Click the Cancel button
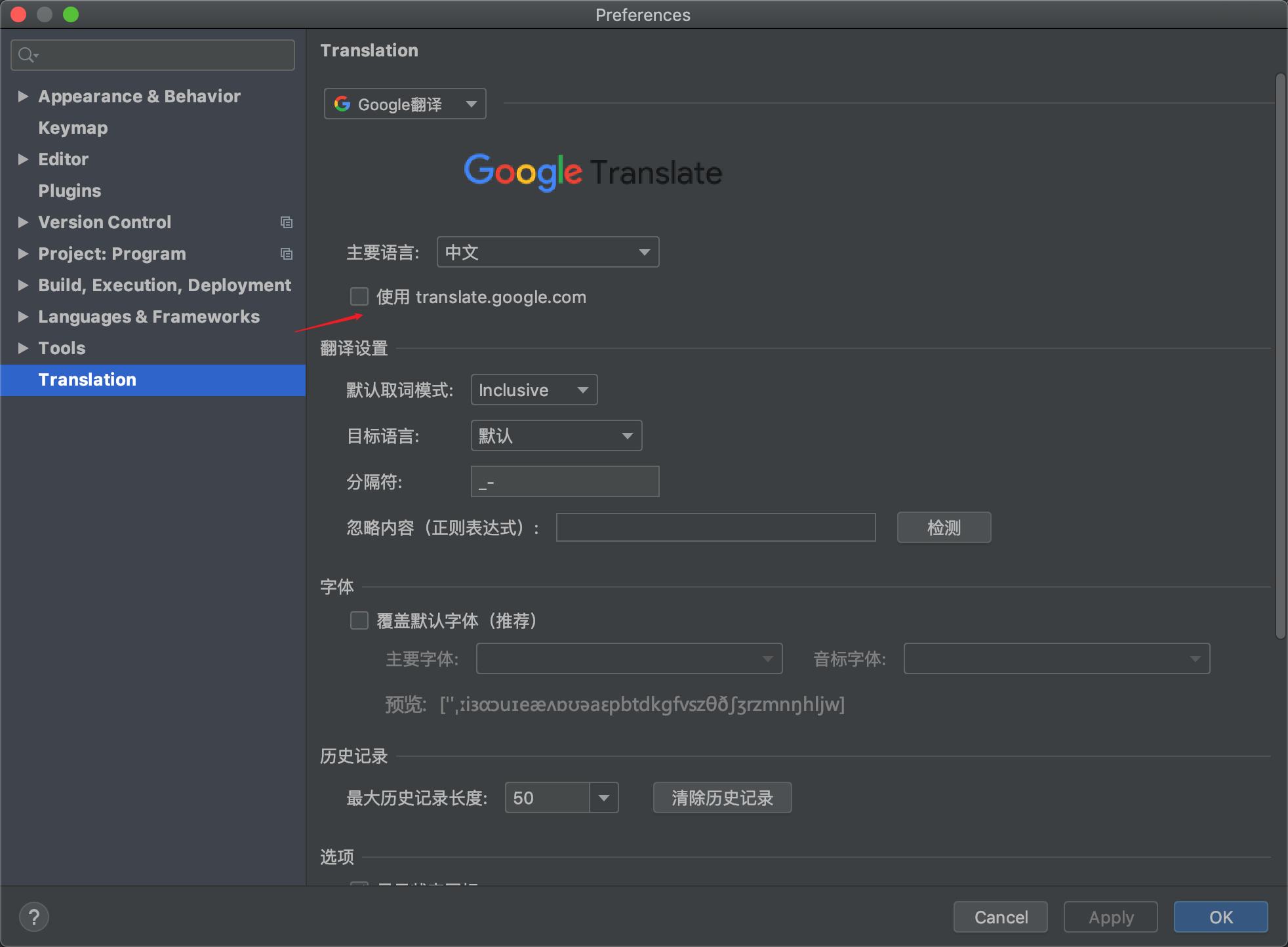 coord(1001,917)
